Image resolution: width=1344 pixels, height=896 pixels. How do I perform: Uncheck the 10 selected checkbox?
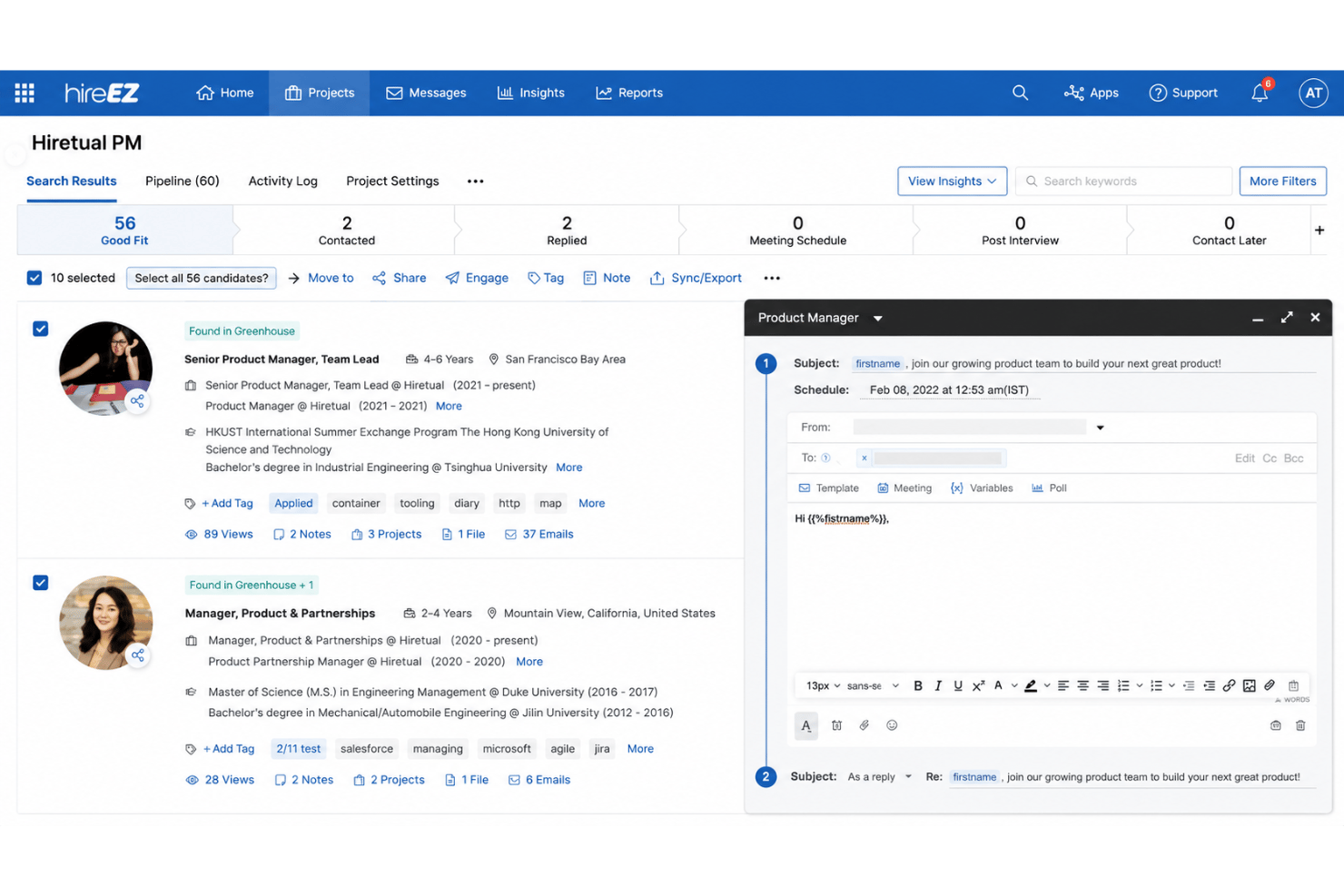pos(35,278)
